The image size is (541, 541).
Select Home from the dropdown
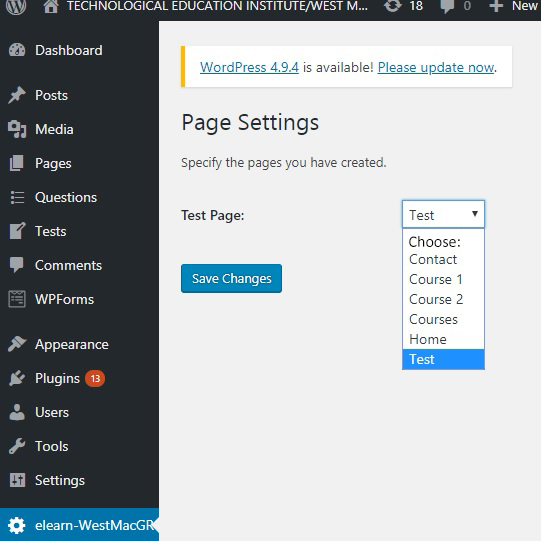443,340
